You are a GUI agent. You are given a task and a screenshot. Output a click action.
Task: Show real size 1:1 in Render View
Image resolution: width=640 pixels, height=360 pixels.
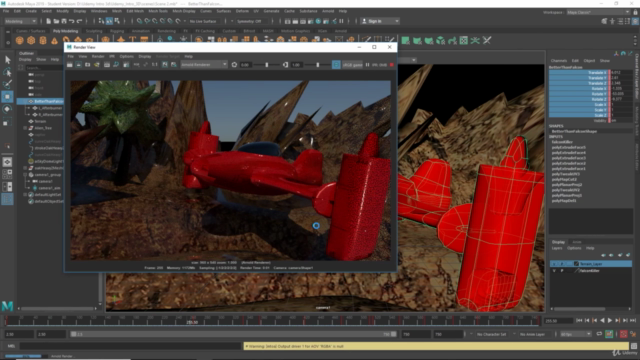(x=155, y=65)
